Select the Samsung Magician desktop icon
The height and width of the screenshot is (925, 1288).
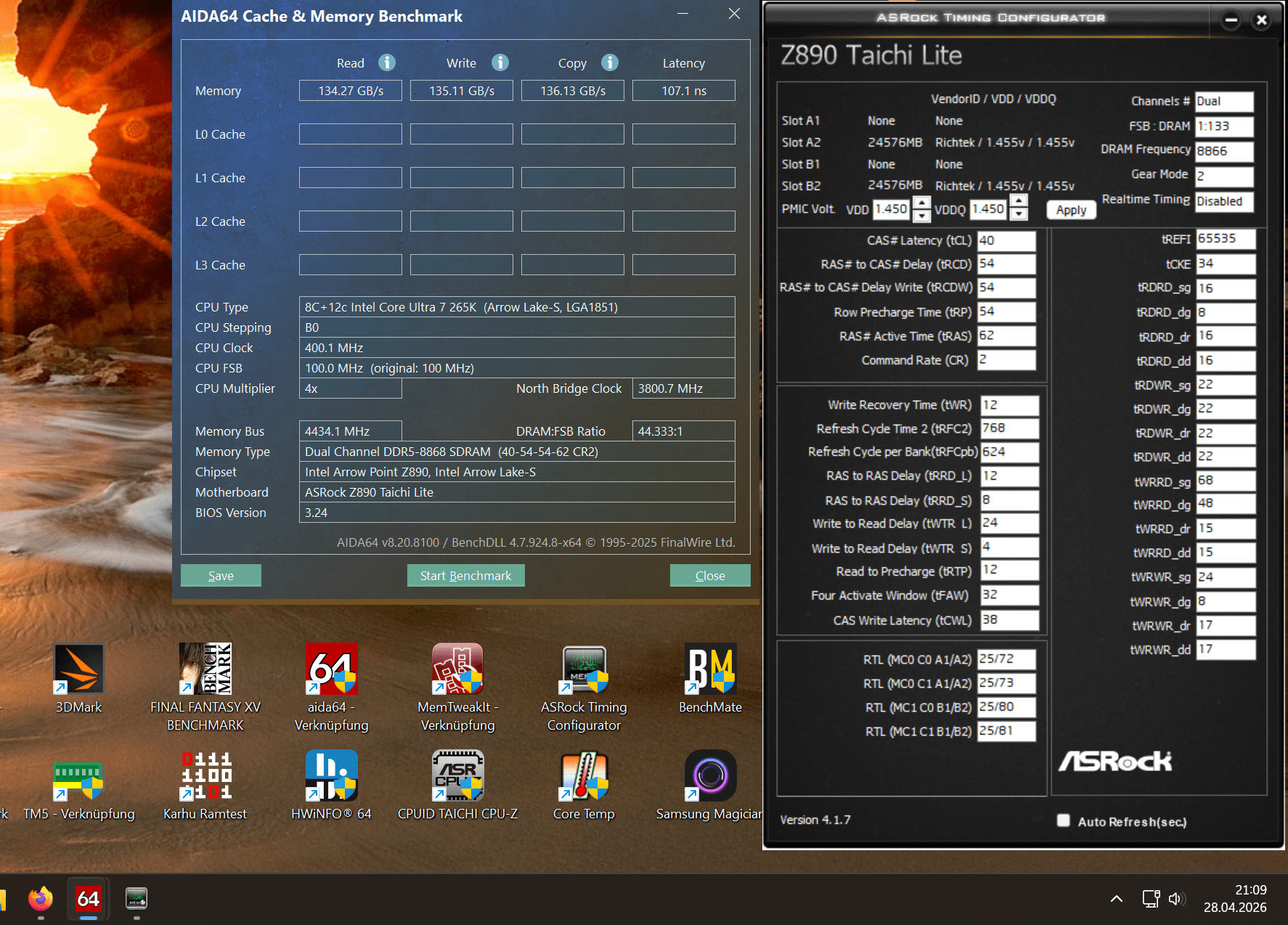(710, 786)
